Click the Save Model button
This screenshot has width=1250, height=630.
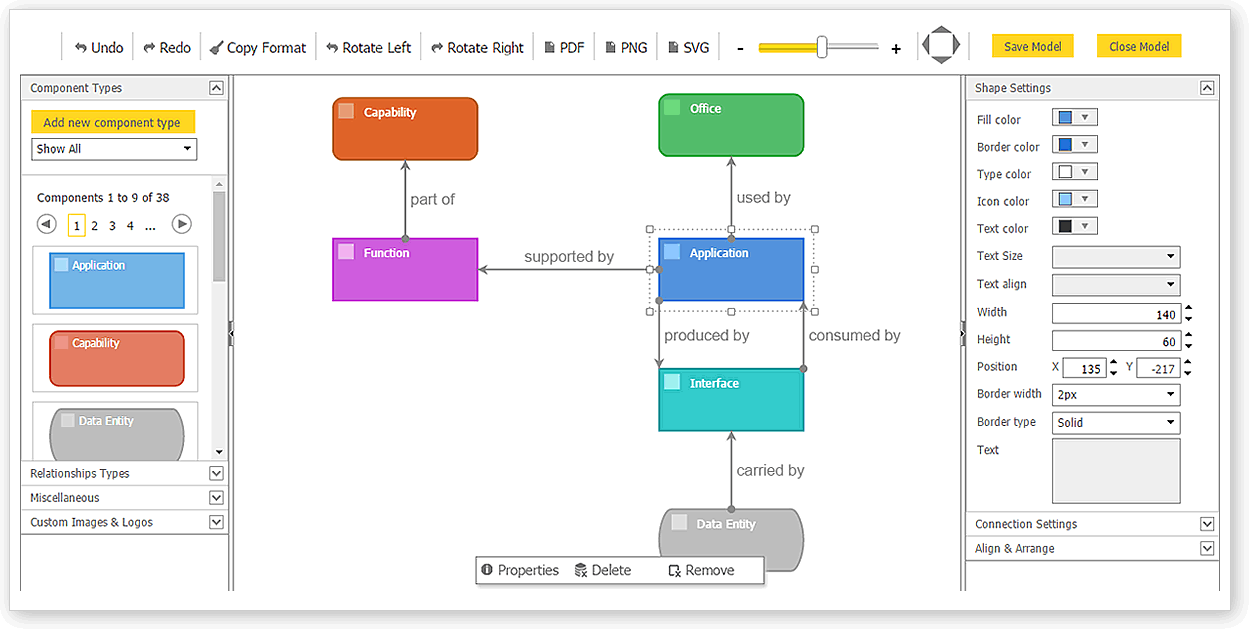[1033, 46]
